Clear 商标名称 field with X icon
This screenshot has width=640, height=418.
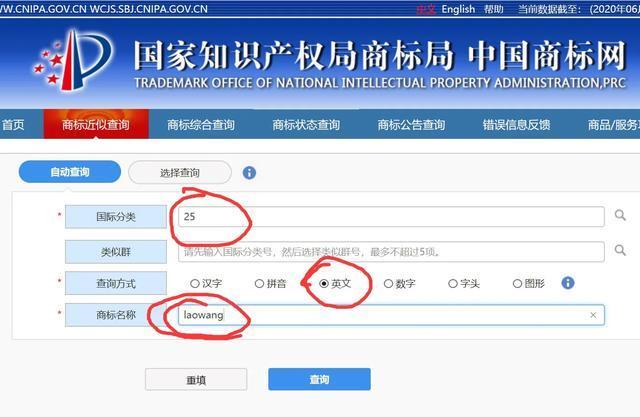(593, 315)
